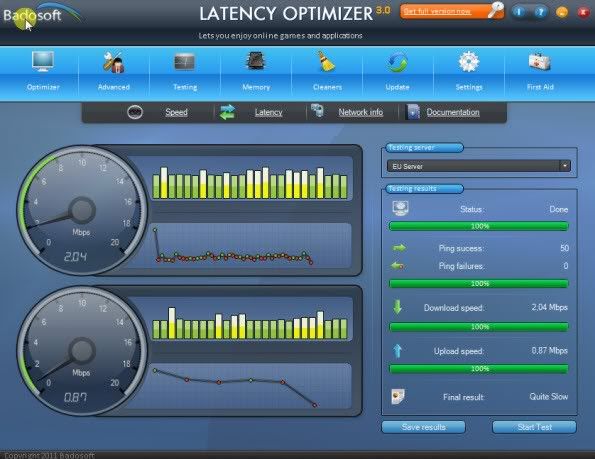Click the download latency line graph
The width and height of the screenshot is (595, 459).
(250, 246)
